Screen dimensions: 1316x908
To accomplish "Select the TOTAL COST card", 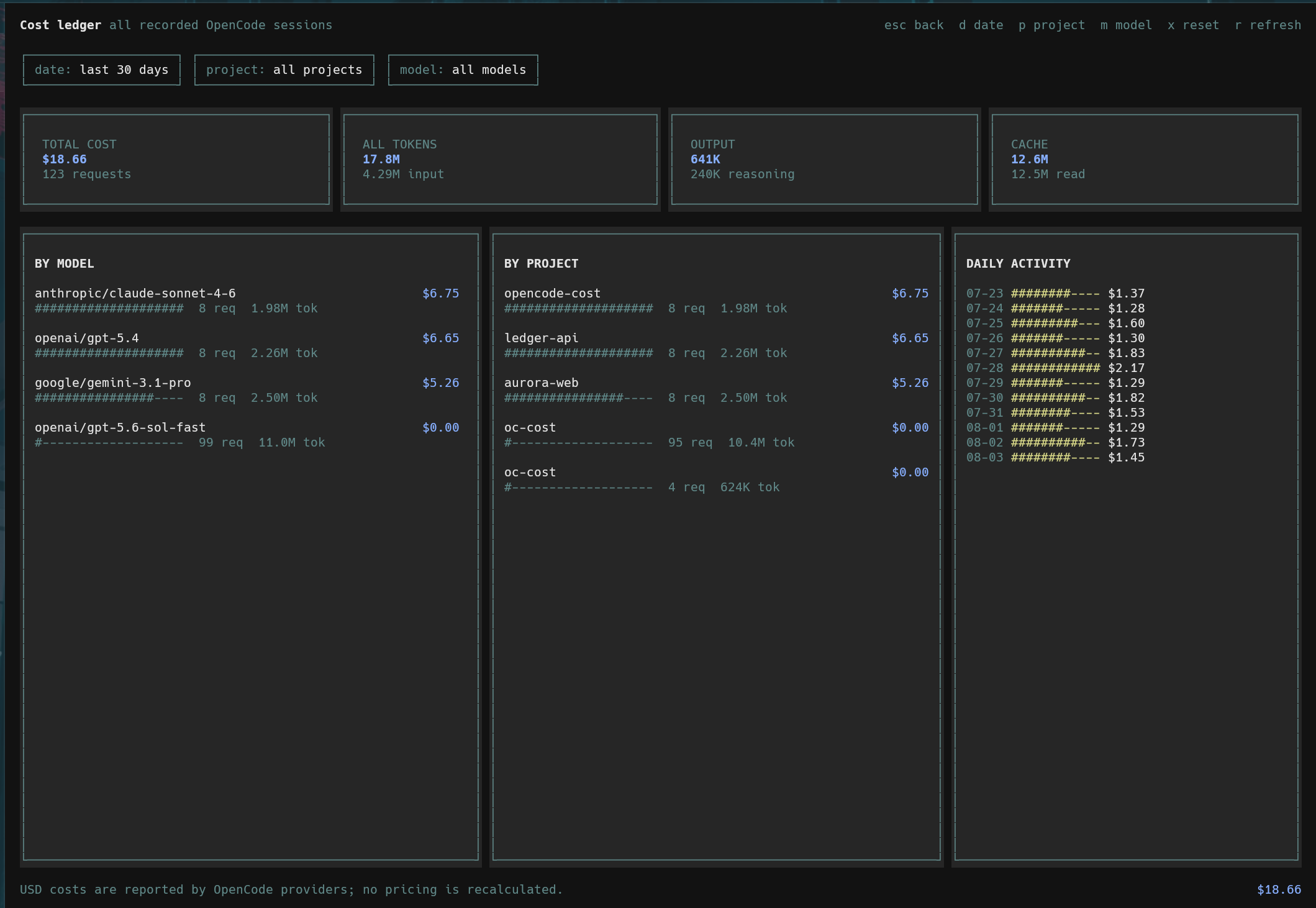I will pos(176,160).
